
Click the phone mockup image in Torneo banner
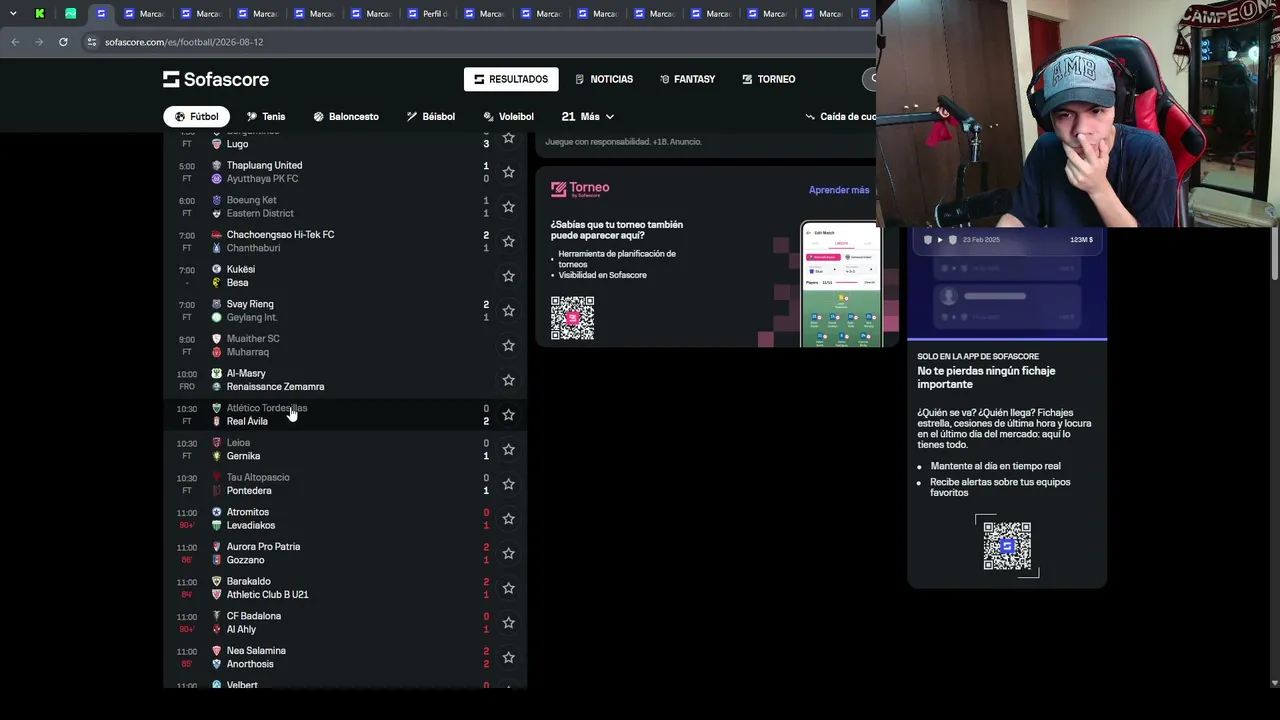click(x=841, y=284)
